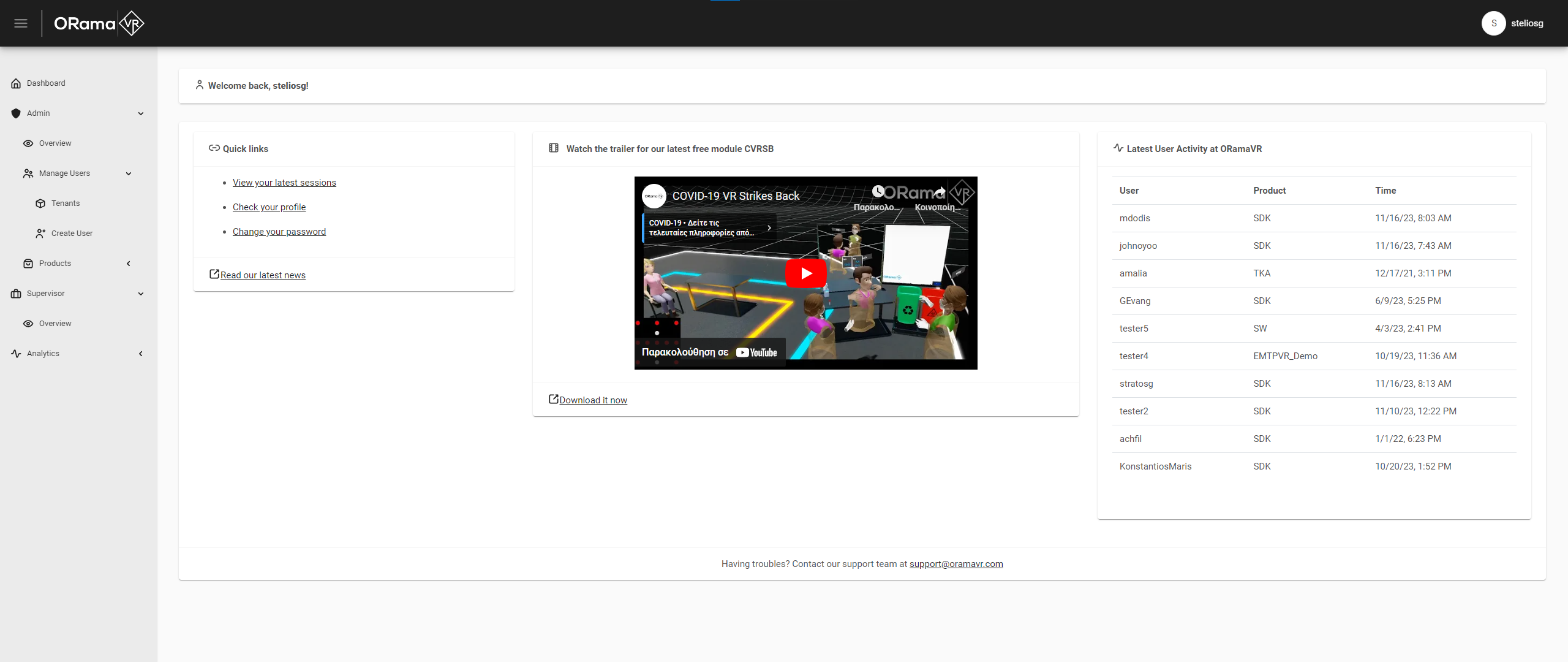Screen dimensions: 1568x662
Task: Click the Create User icon
Action: [x=40, y=234]
